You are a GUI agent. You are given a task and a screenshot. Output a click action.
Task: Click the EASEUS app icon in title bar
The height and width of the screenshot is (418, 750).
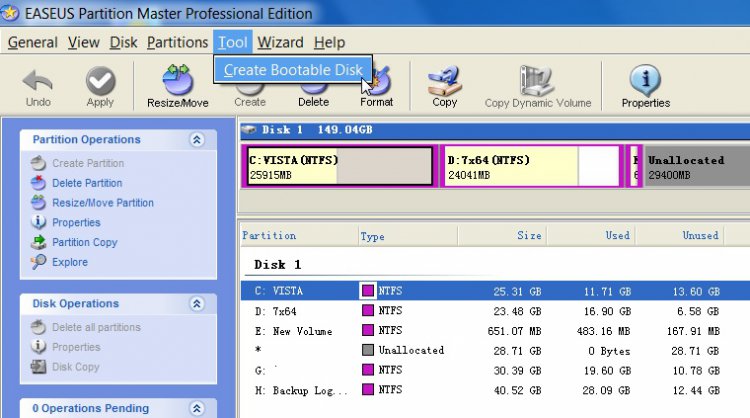[x=10, y=13]
